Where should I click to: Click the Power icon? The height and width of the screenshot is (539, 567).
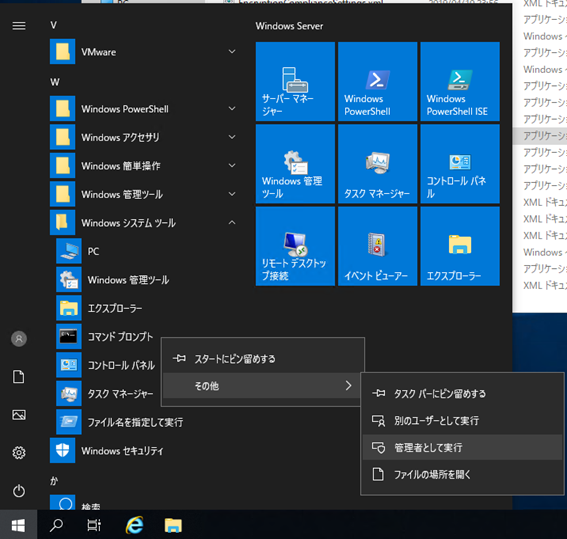[x=19, y=491]
